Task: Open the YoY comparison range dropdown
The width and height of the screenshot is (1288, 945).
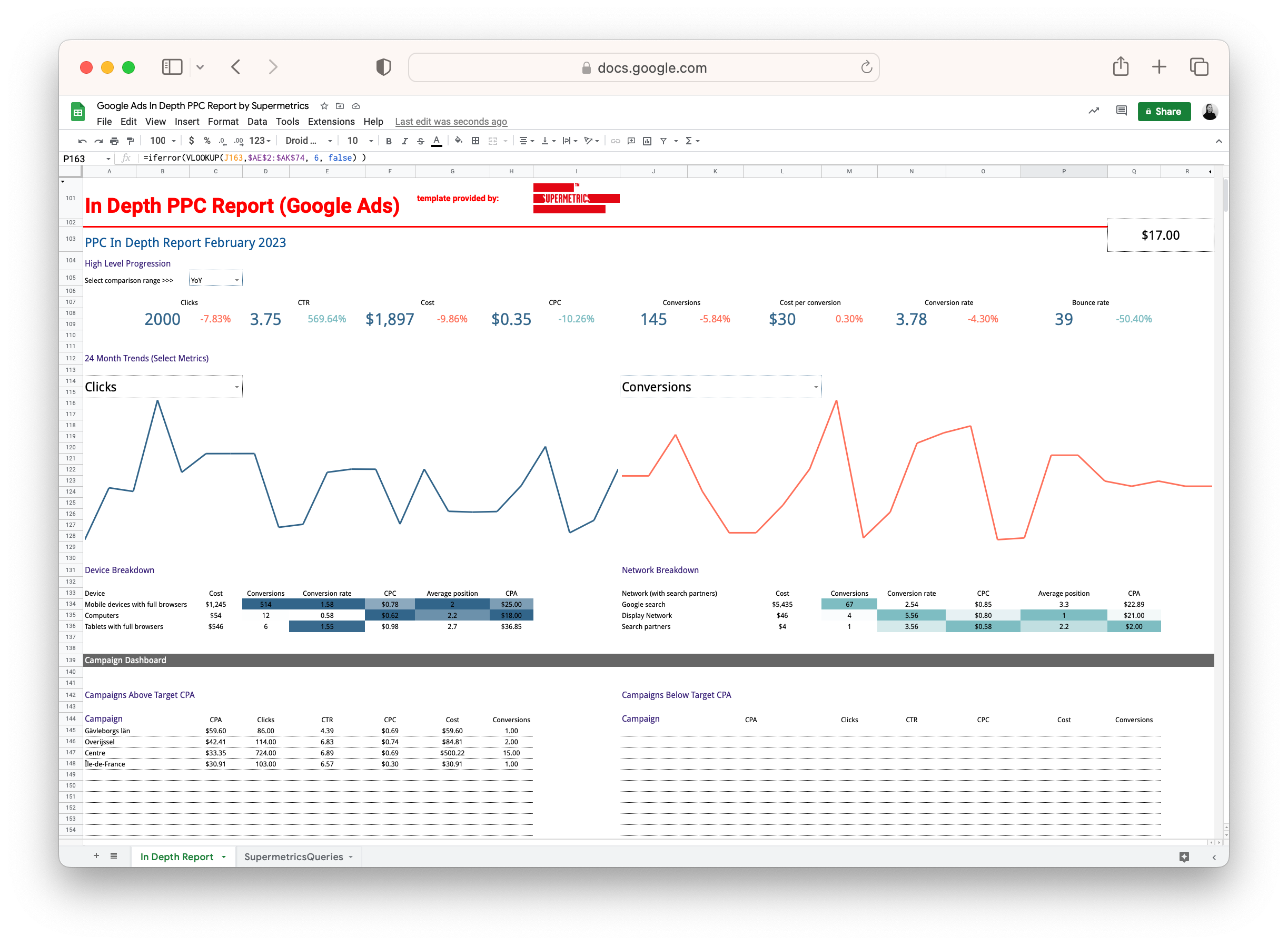Action: pyautogui.click(x=236, y=280)
